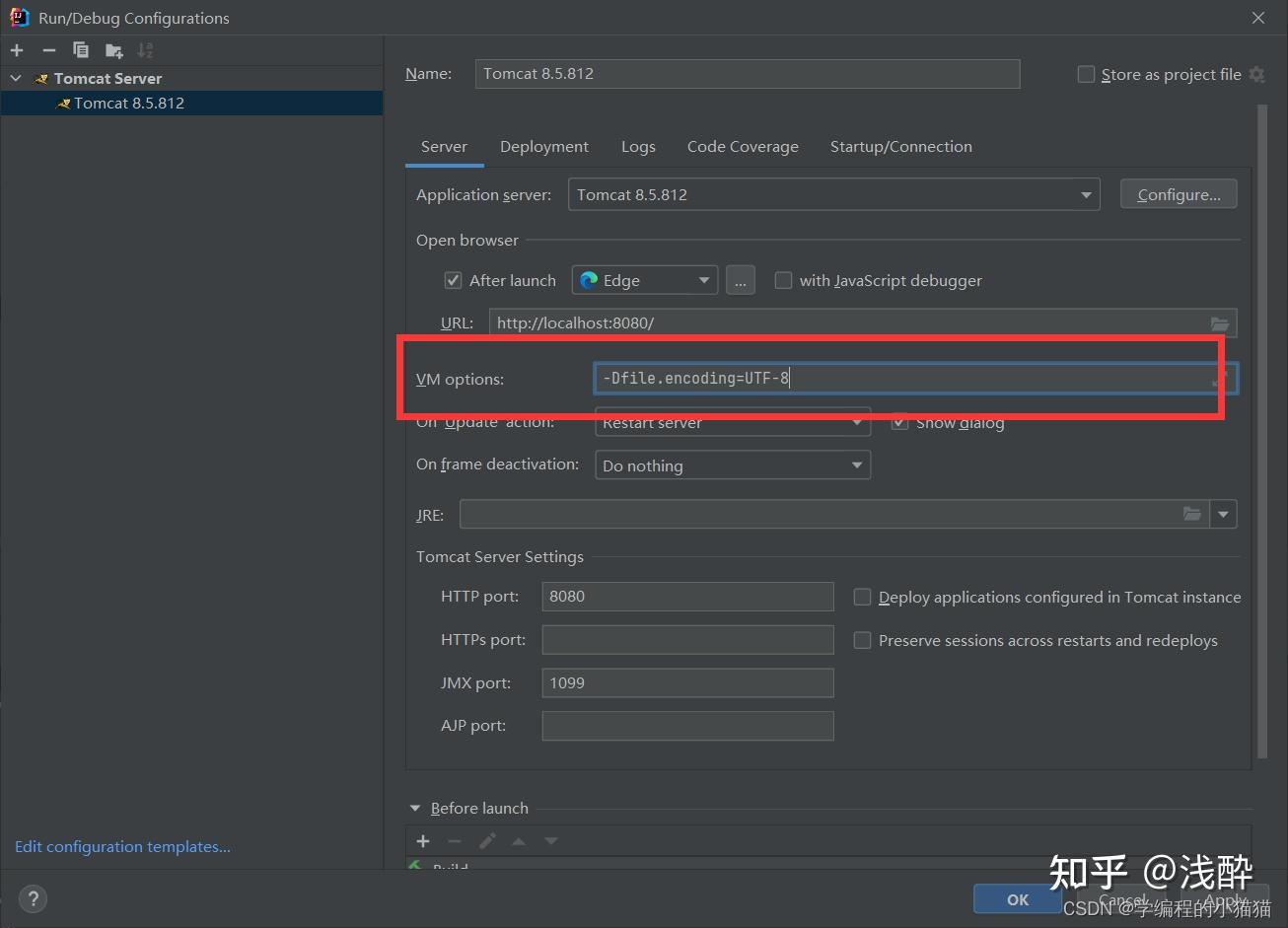This screenshot has width=1288, height=928.
Task: Copy configuration using the copy icon
Action: click(81, 50)
